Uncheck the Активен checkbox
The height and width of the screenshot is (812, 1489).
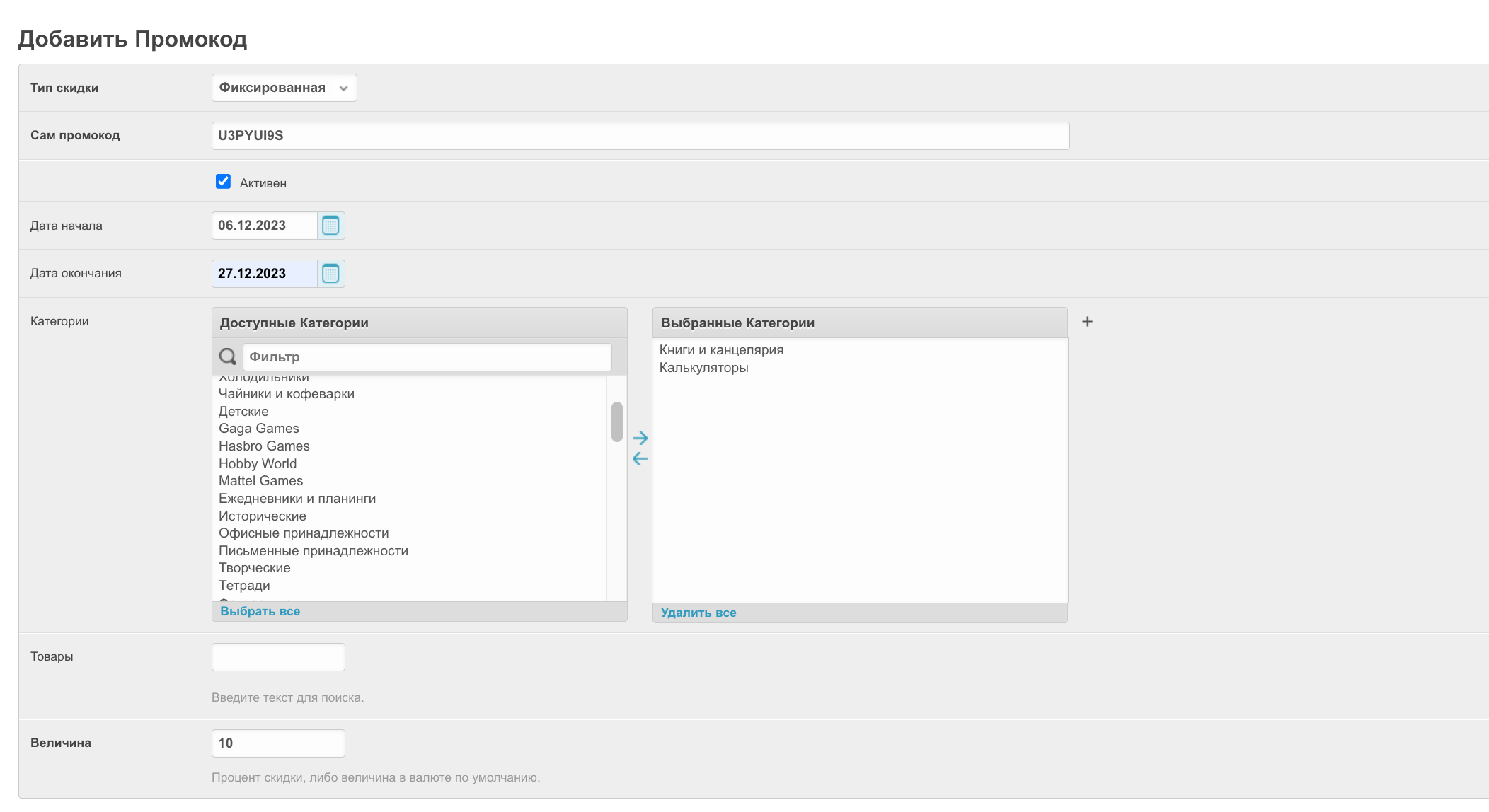click(223, 182)
